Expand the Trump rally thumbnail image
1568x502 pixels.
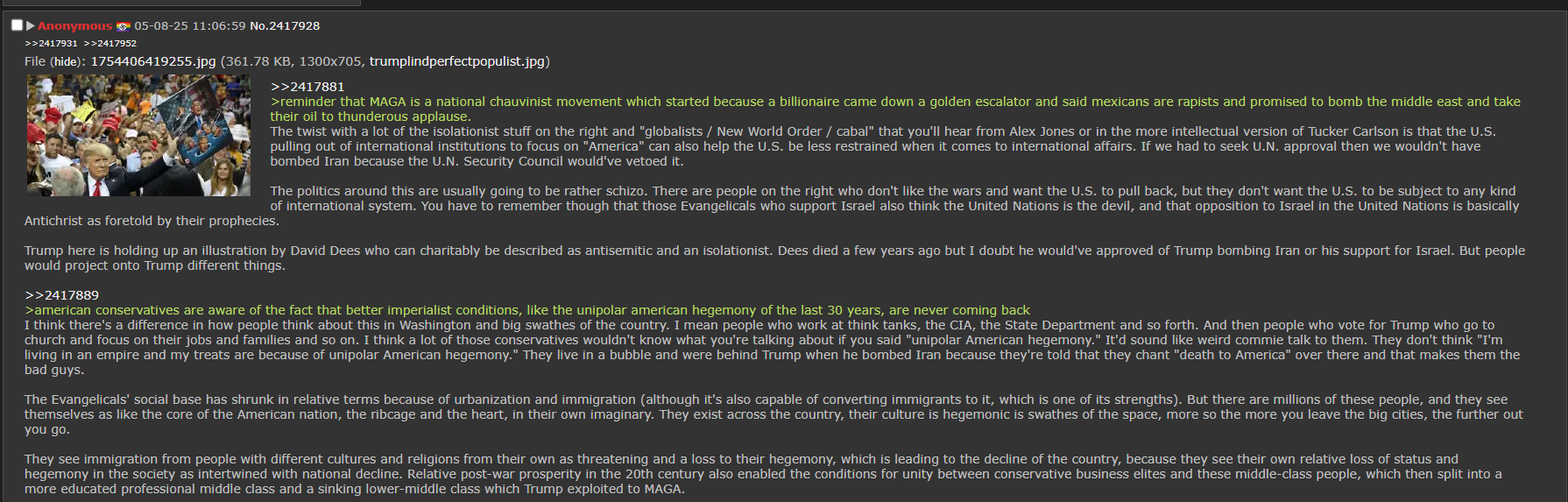pyautogui.click(x=138, y=135)
